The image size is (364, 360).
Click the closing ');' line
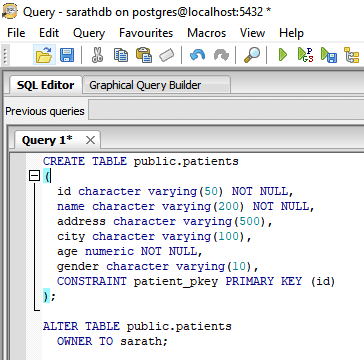49,296
